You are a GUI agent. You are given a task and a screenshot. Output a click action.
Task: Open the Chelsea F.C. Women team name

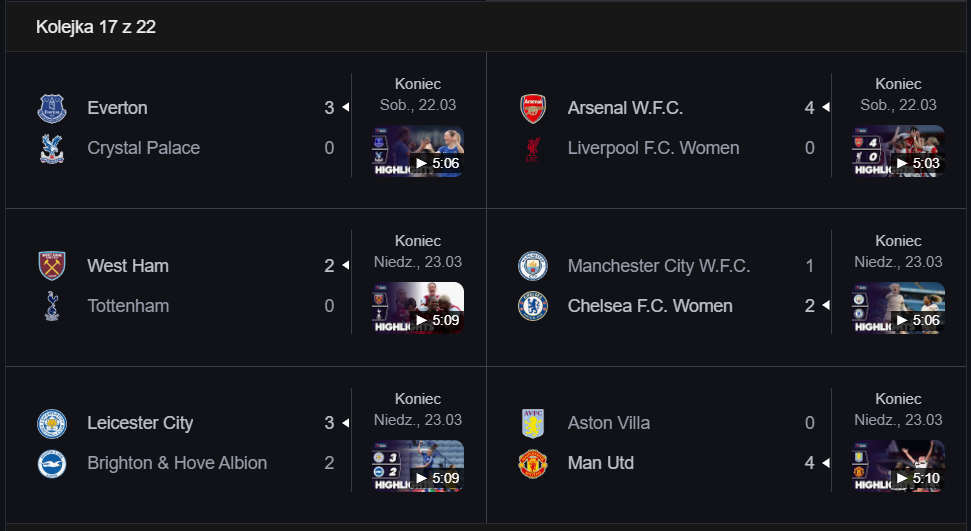(x=650, y=306)
